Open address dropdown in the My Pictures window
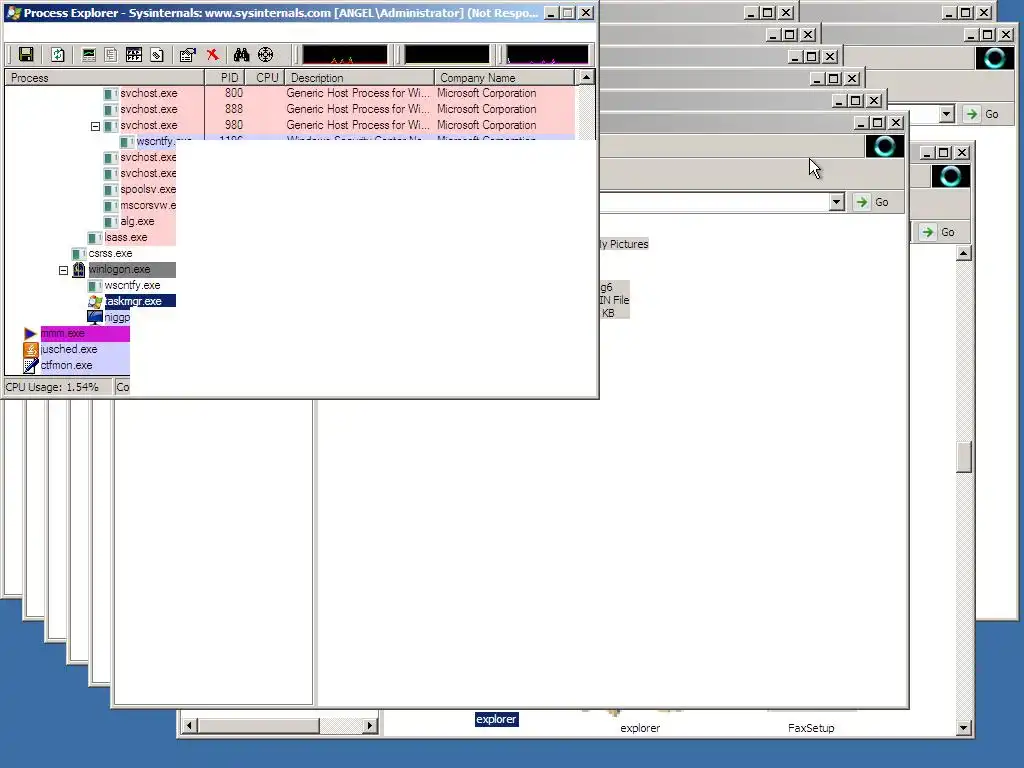 837,202
